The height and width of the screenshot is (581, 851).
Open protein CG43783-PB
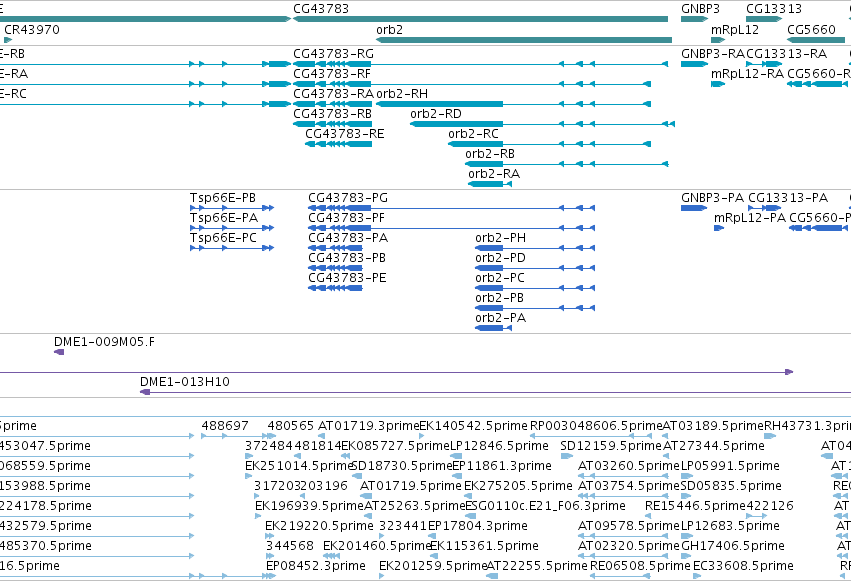click(347, 258)
